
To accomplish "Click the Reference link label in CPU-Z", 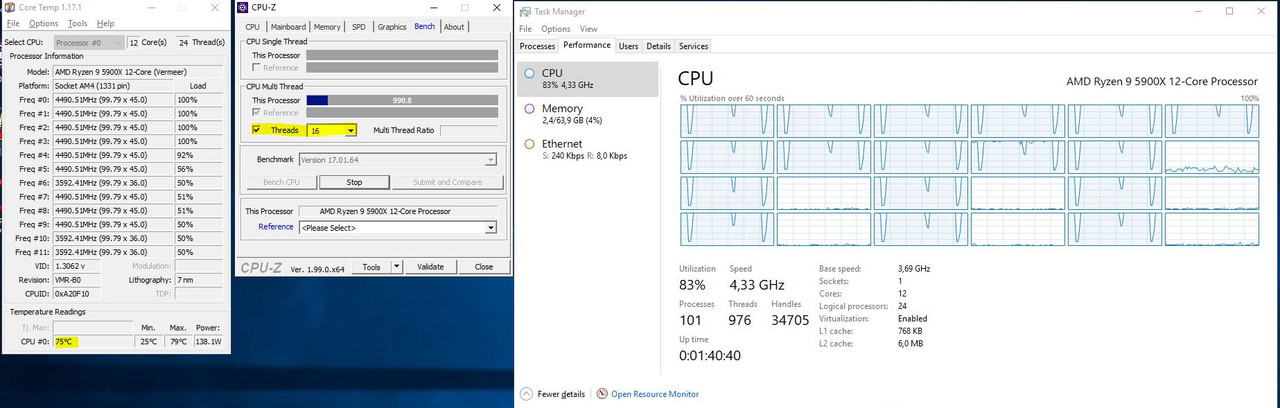I will coord(276,227).
